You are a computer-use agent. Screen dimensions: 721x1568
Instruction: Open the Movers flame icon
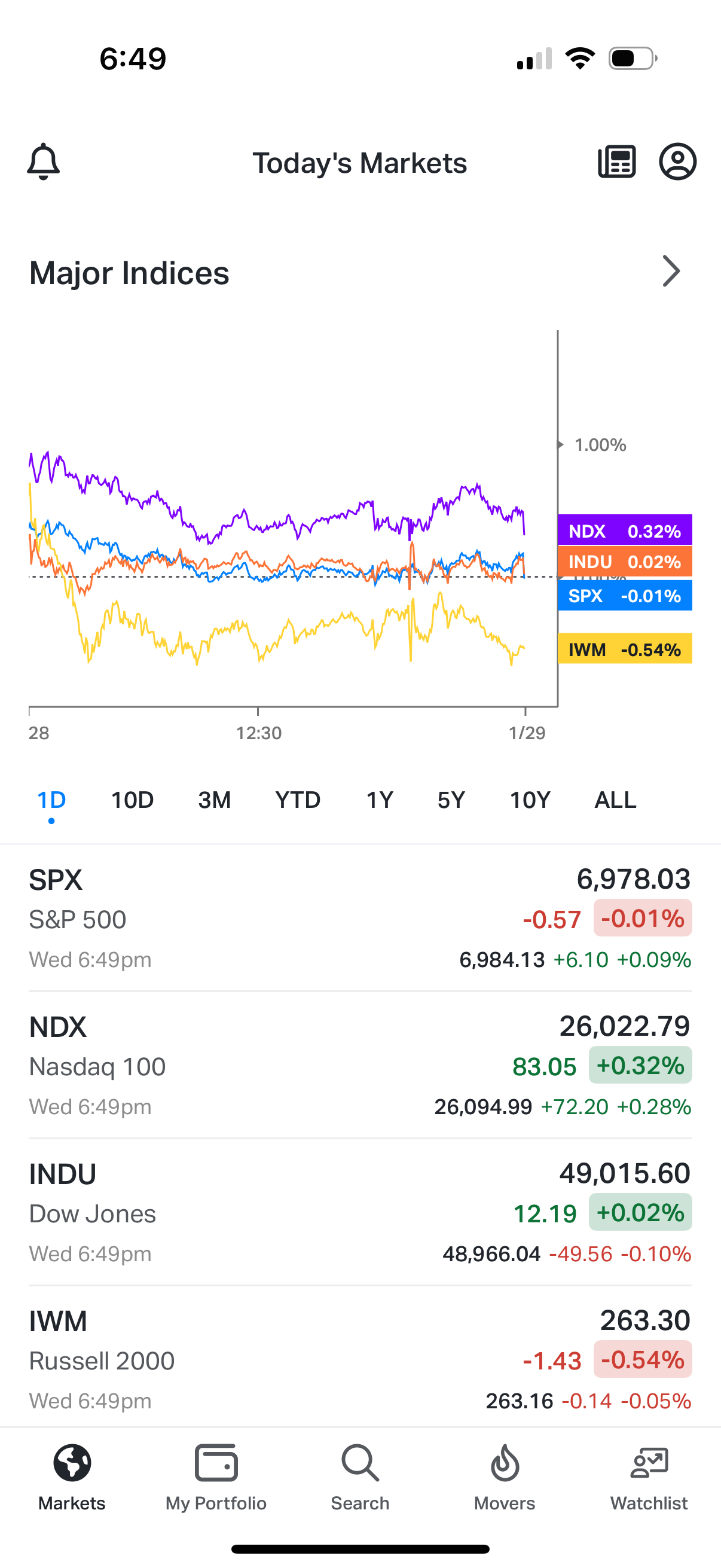point(505,1462)
